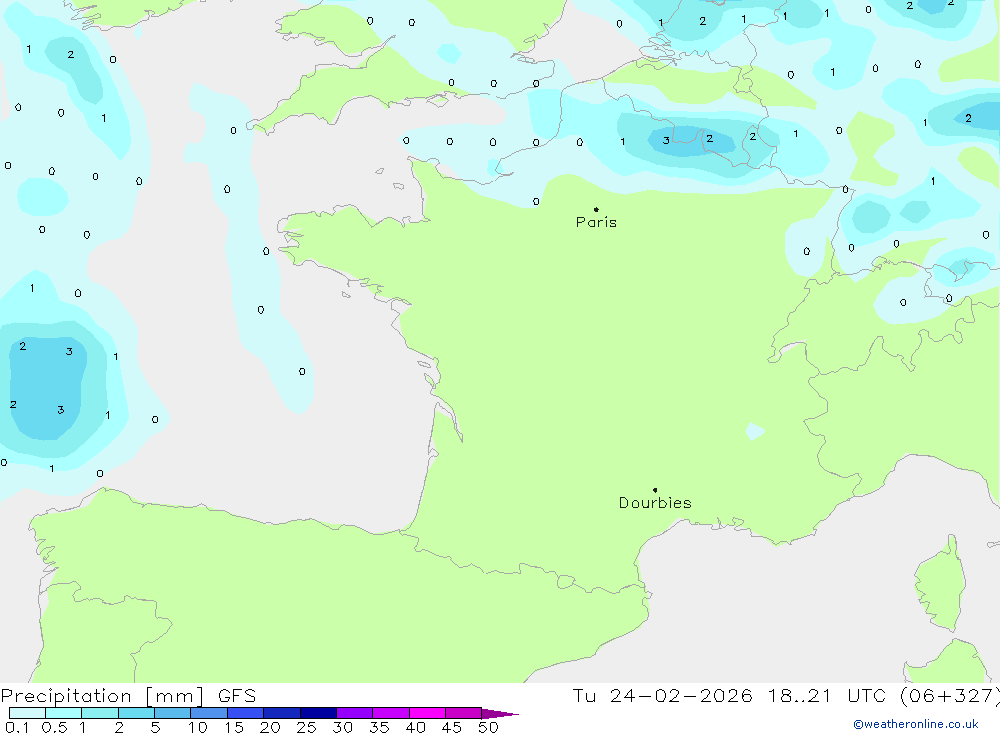
Task: Pick the 0.1–0.5 mm legend swatch
Action: pos(27,713)
